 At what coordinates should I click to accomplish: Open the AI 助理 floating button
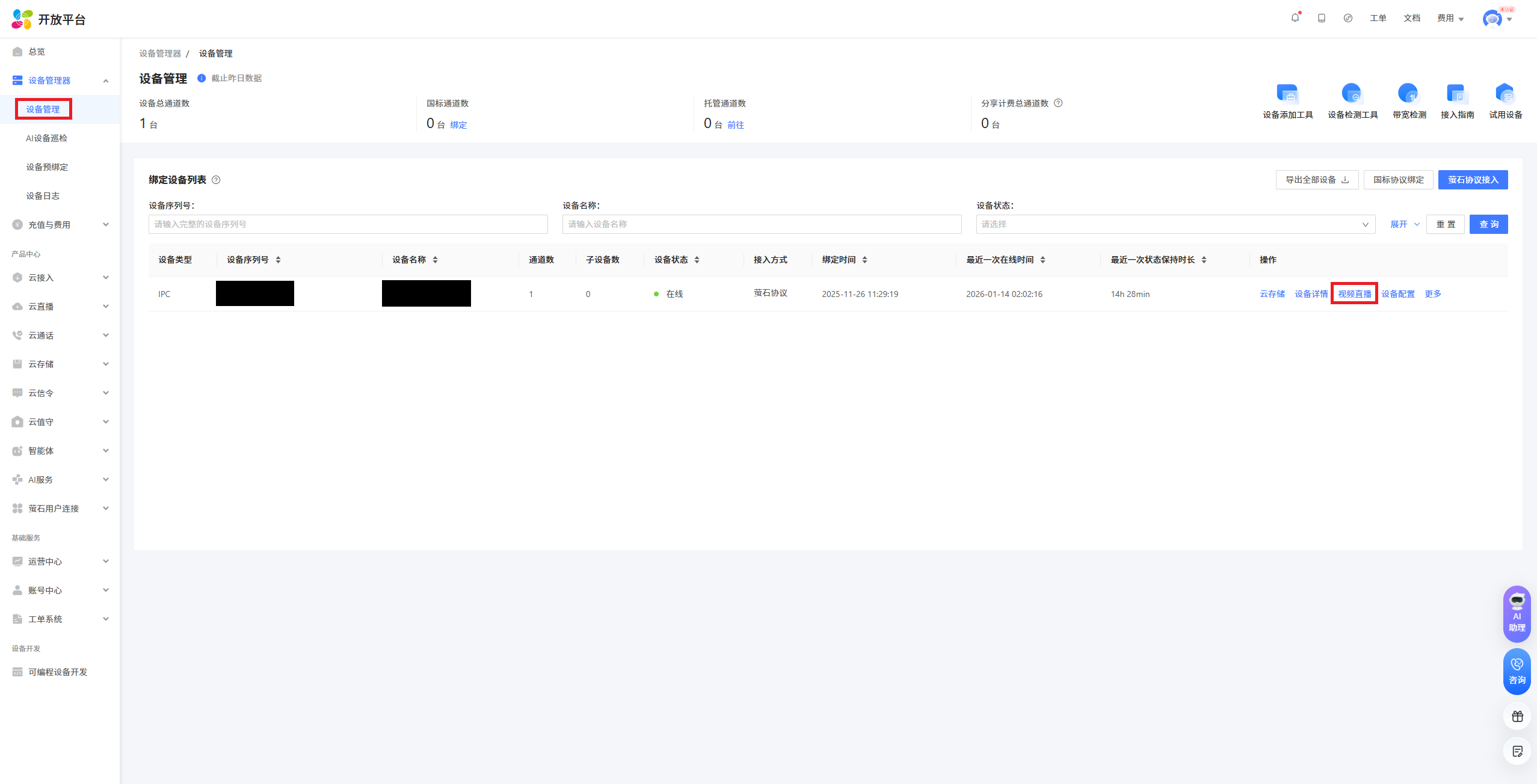click(x=1517, y=613)
